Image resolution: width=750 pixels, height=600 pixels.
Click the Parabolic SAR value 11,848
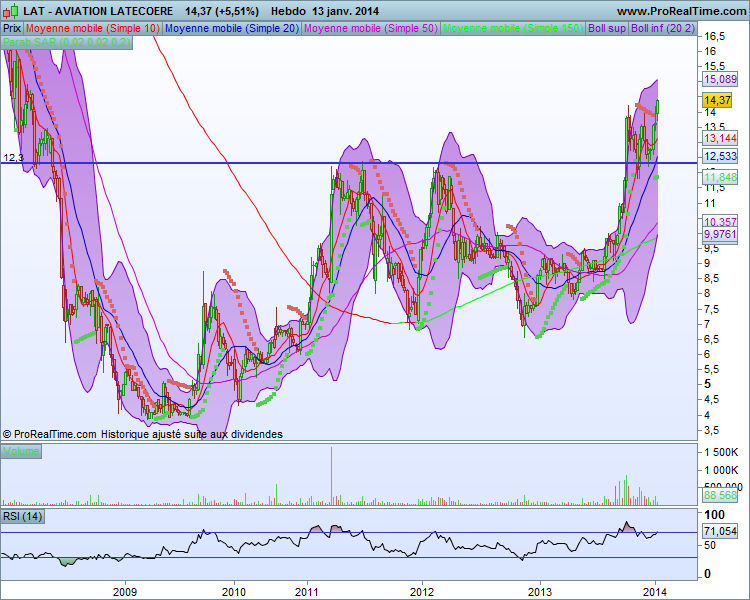click(720, 178)
